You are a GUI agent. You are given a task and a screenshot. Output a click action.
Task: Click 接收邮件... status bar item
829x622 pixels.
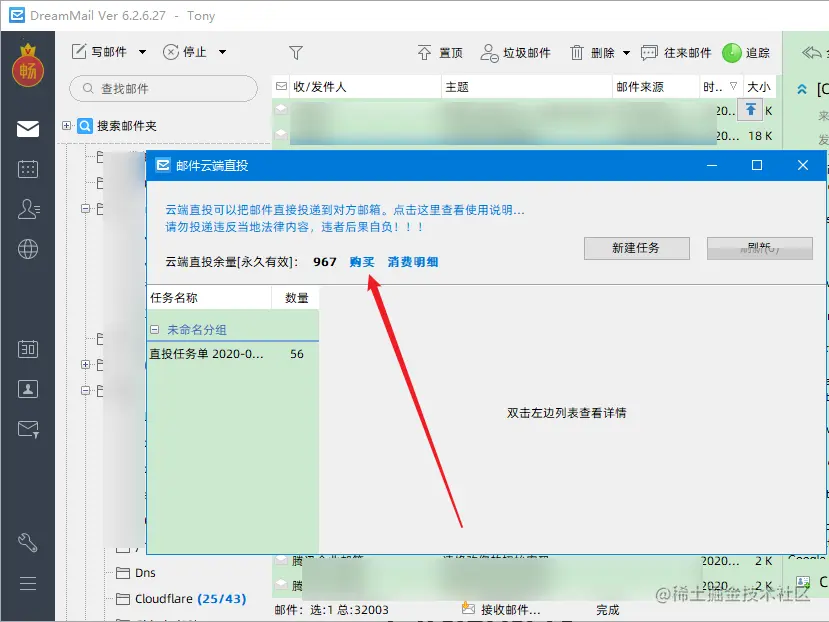coord(501,609)
